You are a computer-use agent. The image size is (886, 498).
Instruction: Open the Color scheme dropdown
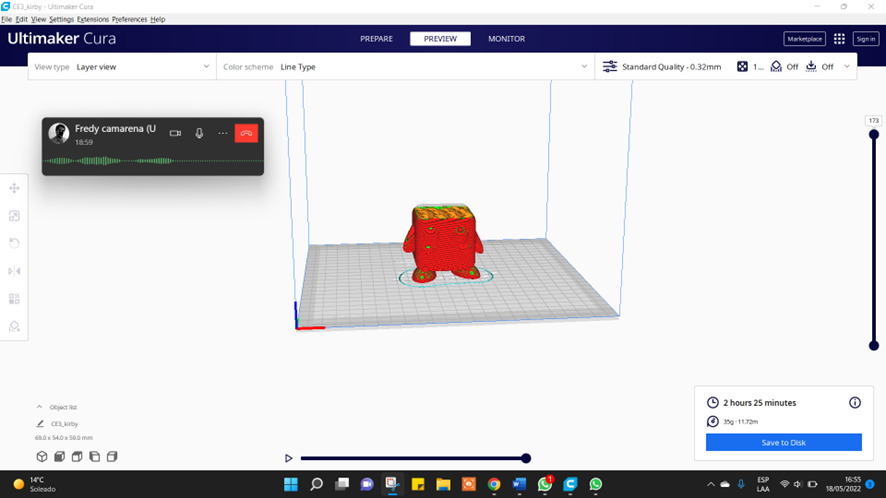405,67
